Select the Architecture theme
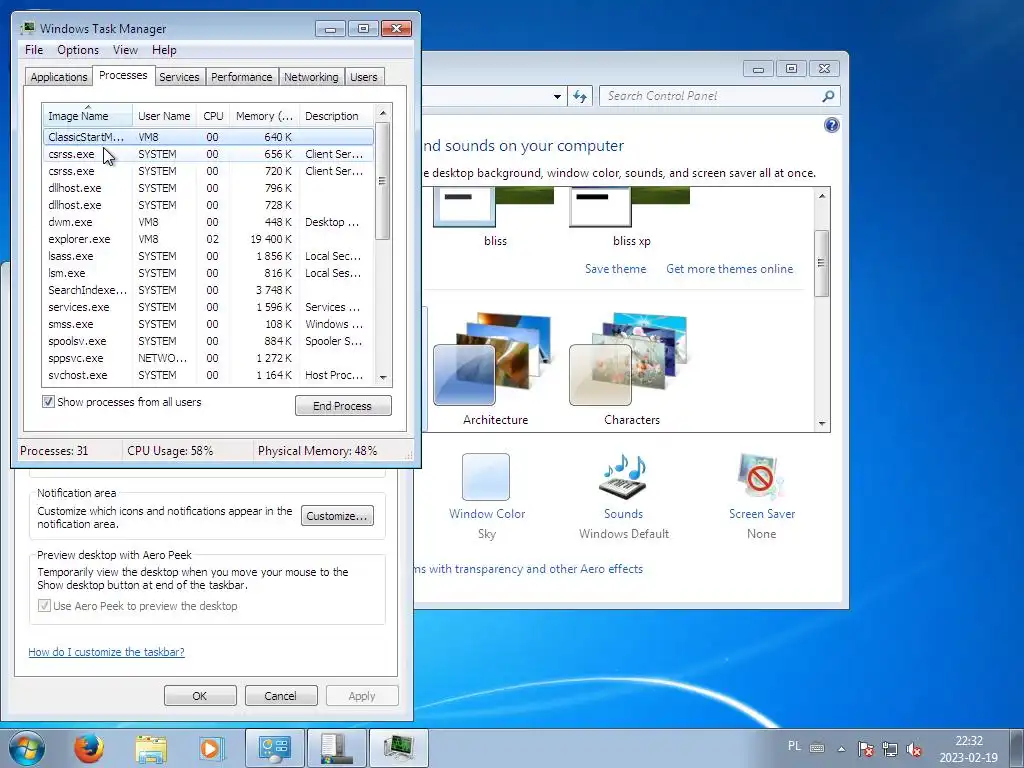The image size is (1024, 768). click(x=495, y=370)
